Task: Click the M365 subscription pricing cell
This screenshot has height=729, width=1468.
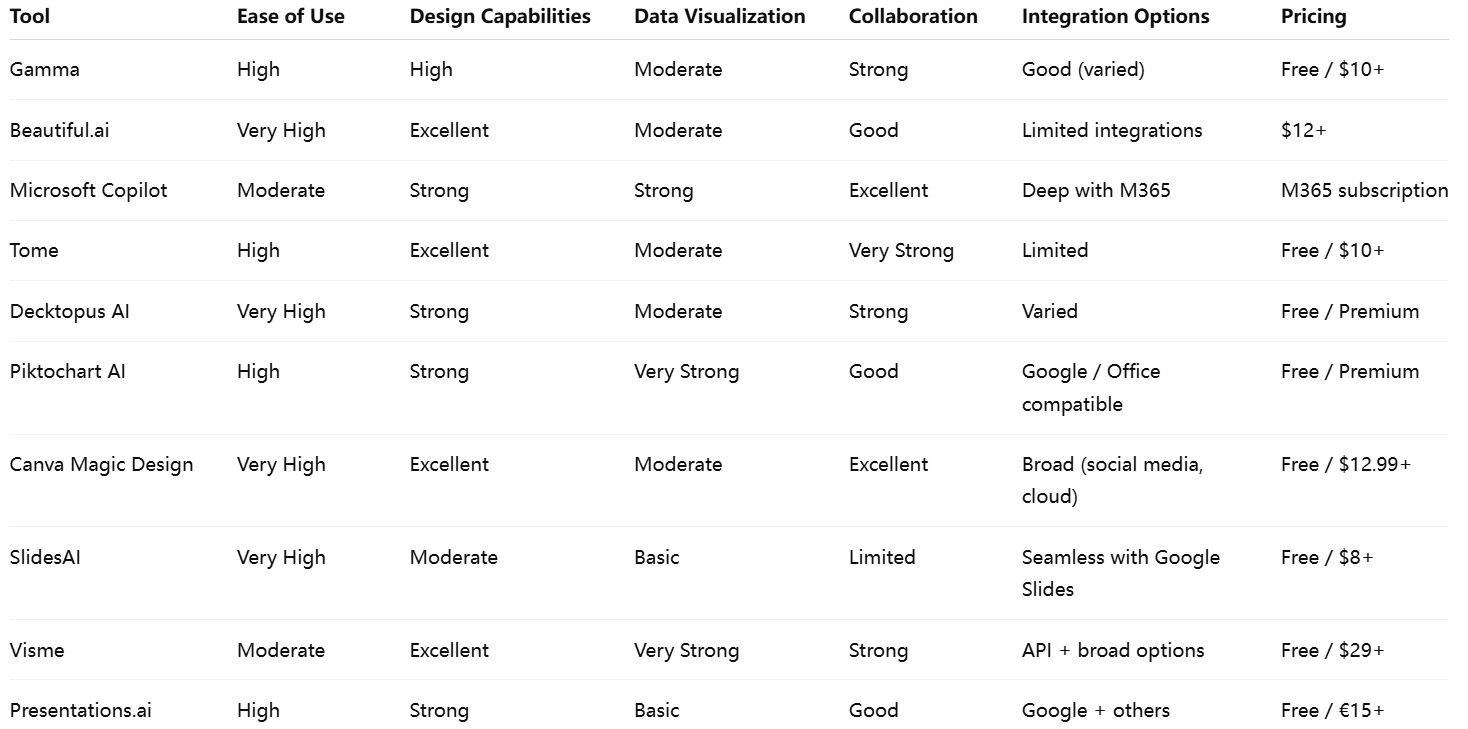Action: 1365,191
